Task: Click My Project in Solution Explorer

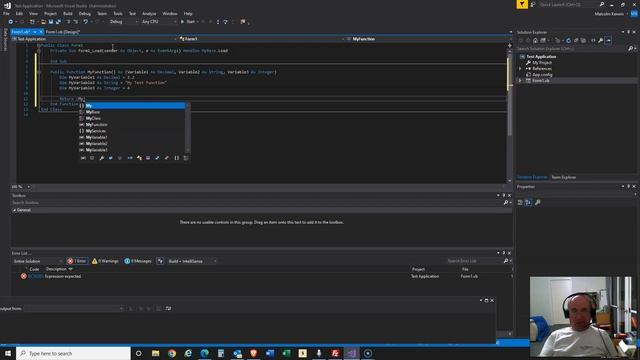Action: click(542, 62)
